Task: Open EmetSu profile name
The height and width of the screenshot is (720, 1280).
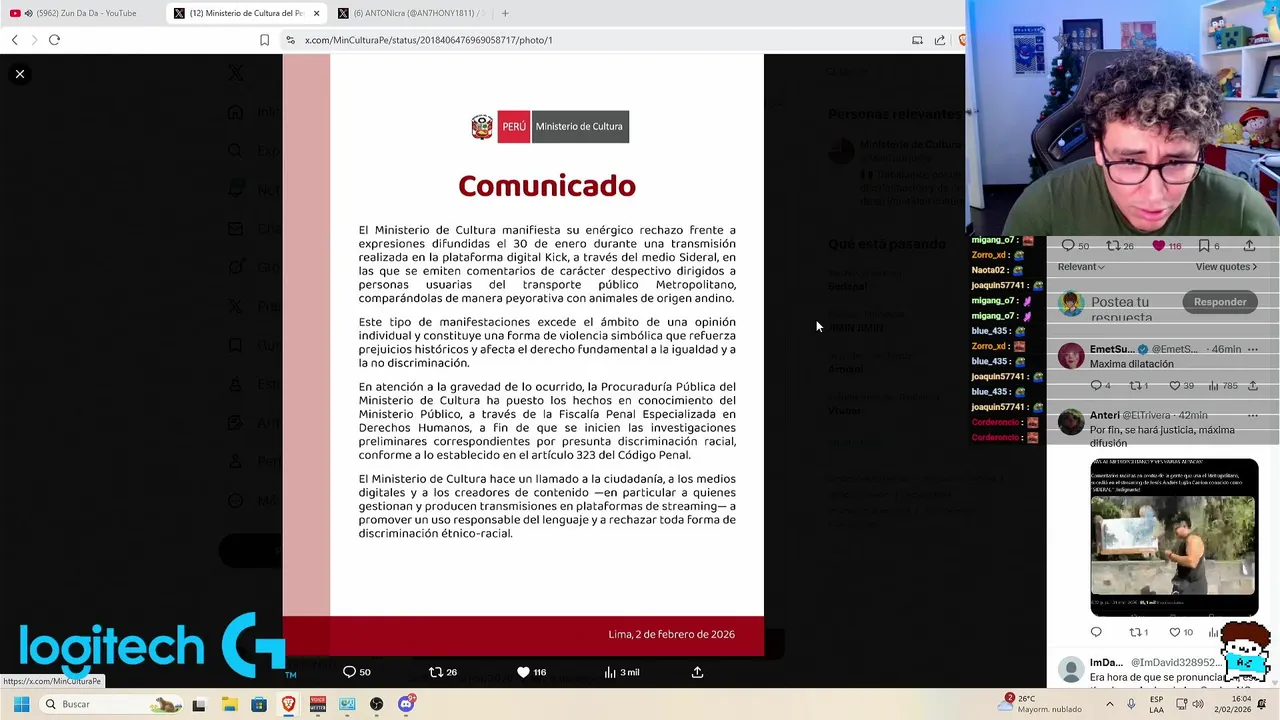Action: click(x=1112, y=349)
